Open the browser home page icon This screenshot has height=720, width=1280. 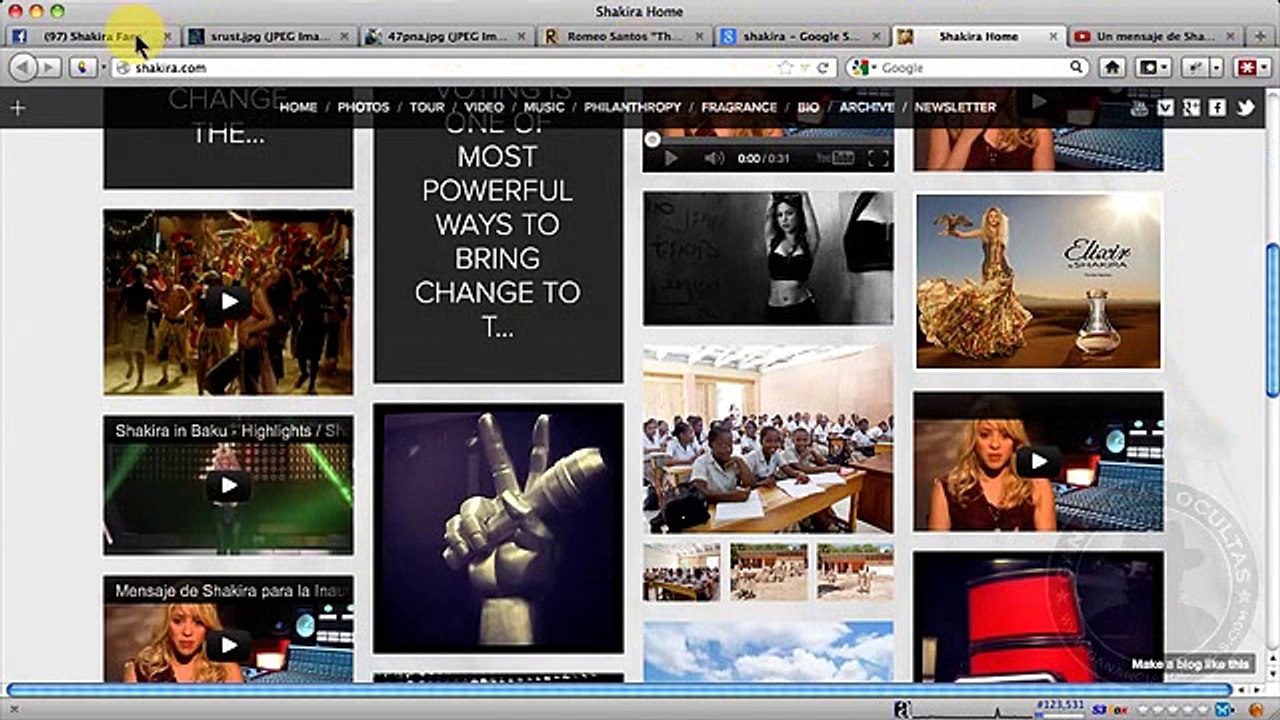click(1112, 67)
